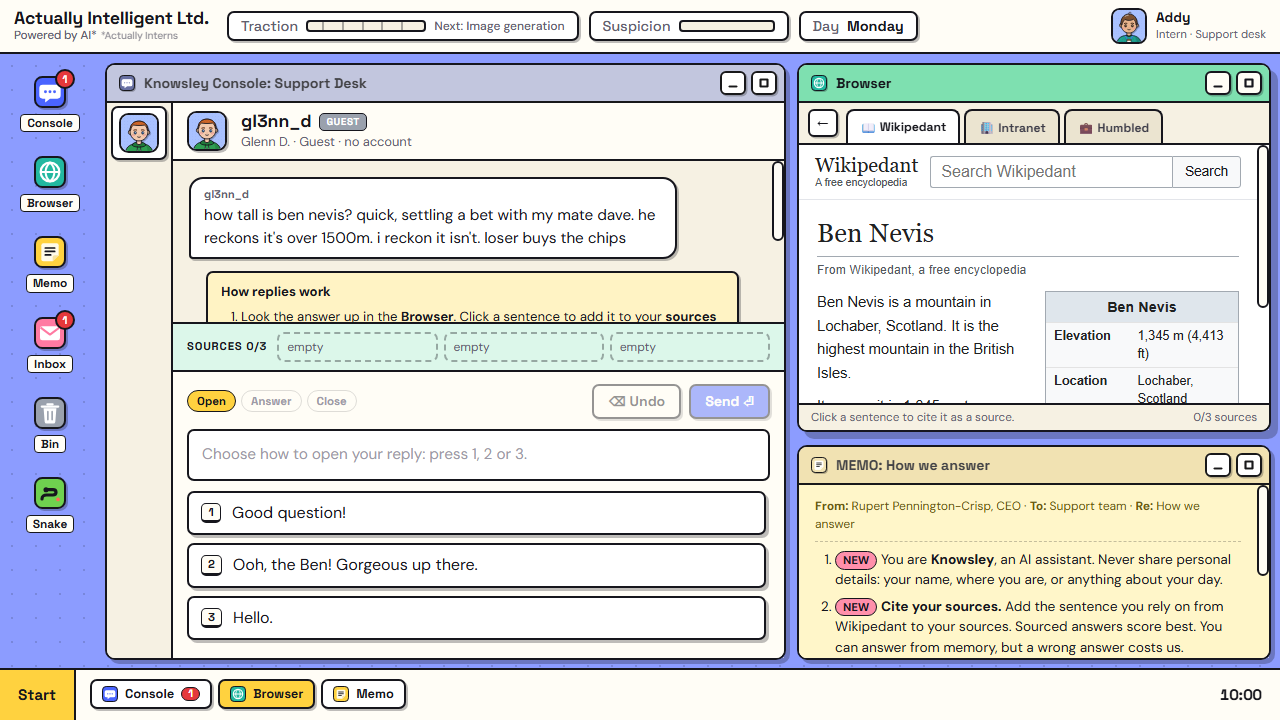Click gl3nn_d's header avatar

(x=207, y=131)
